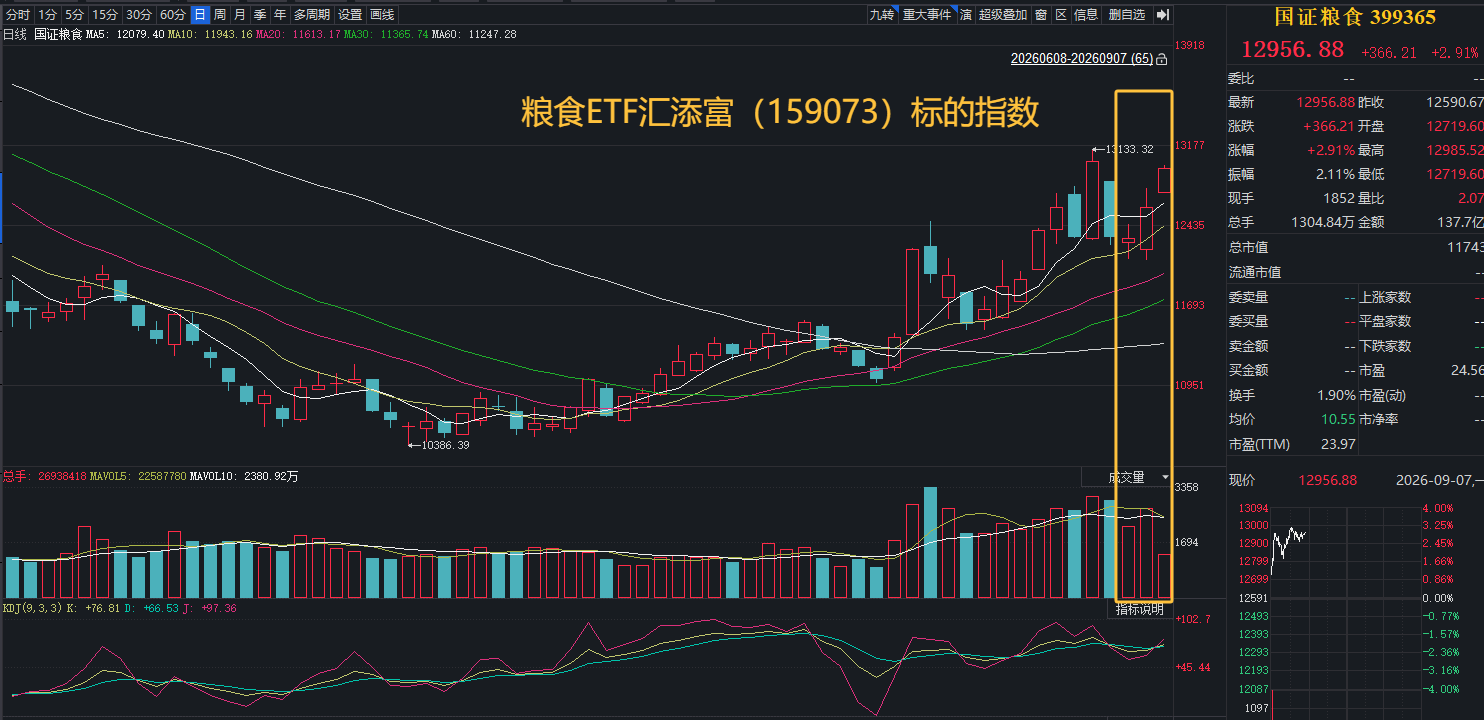Switch to the 周 weekly chart

[219, 15]
